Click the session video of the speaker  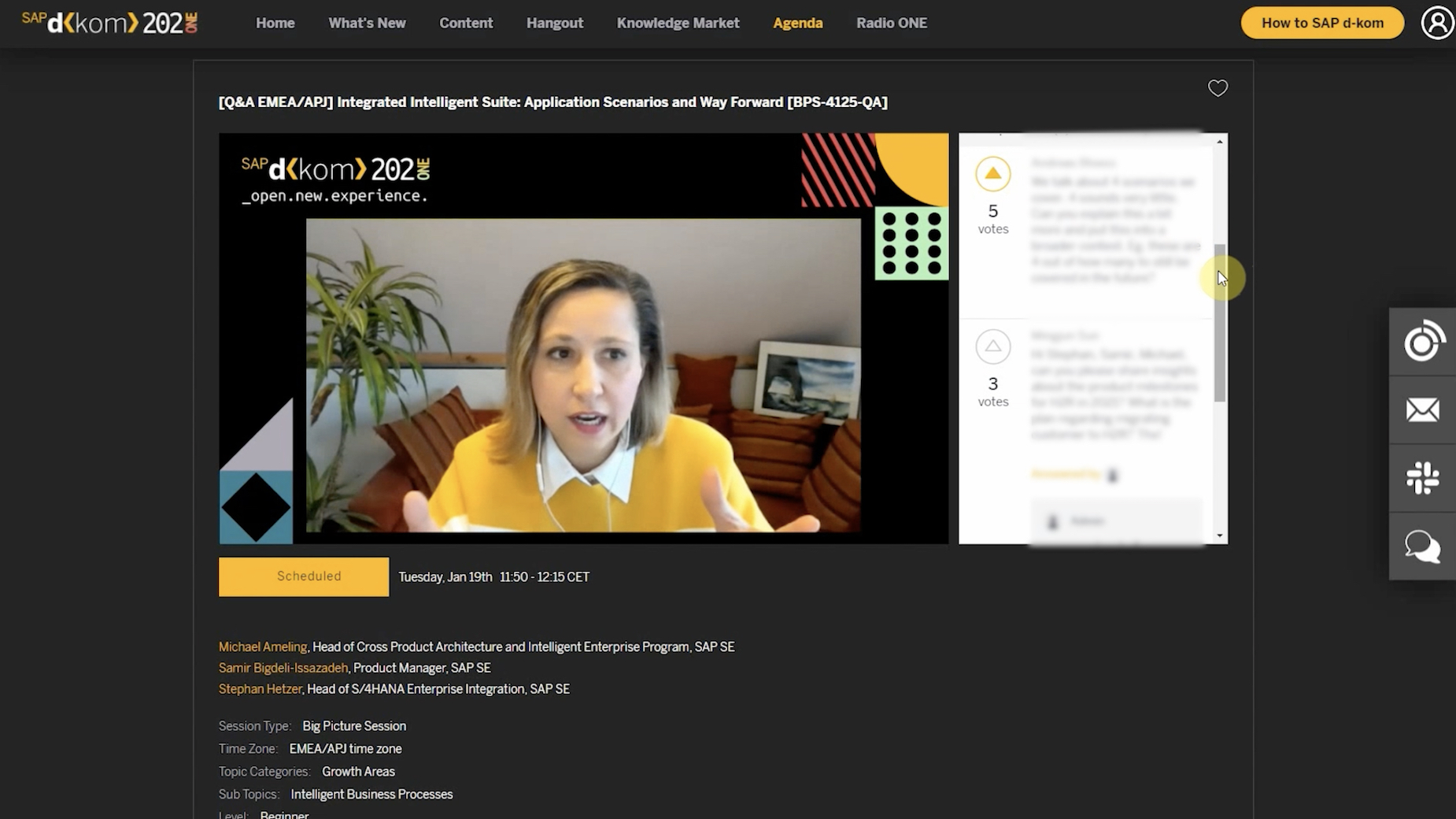(x=582, y=375)
